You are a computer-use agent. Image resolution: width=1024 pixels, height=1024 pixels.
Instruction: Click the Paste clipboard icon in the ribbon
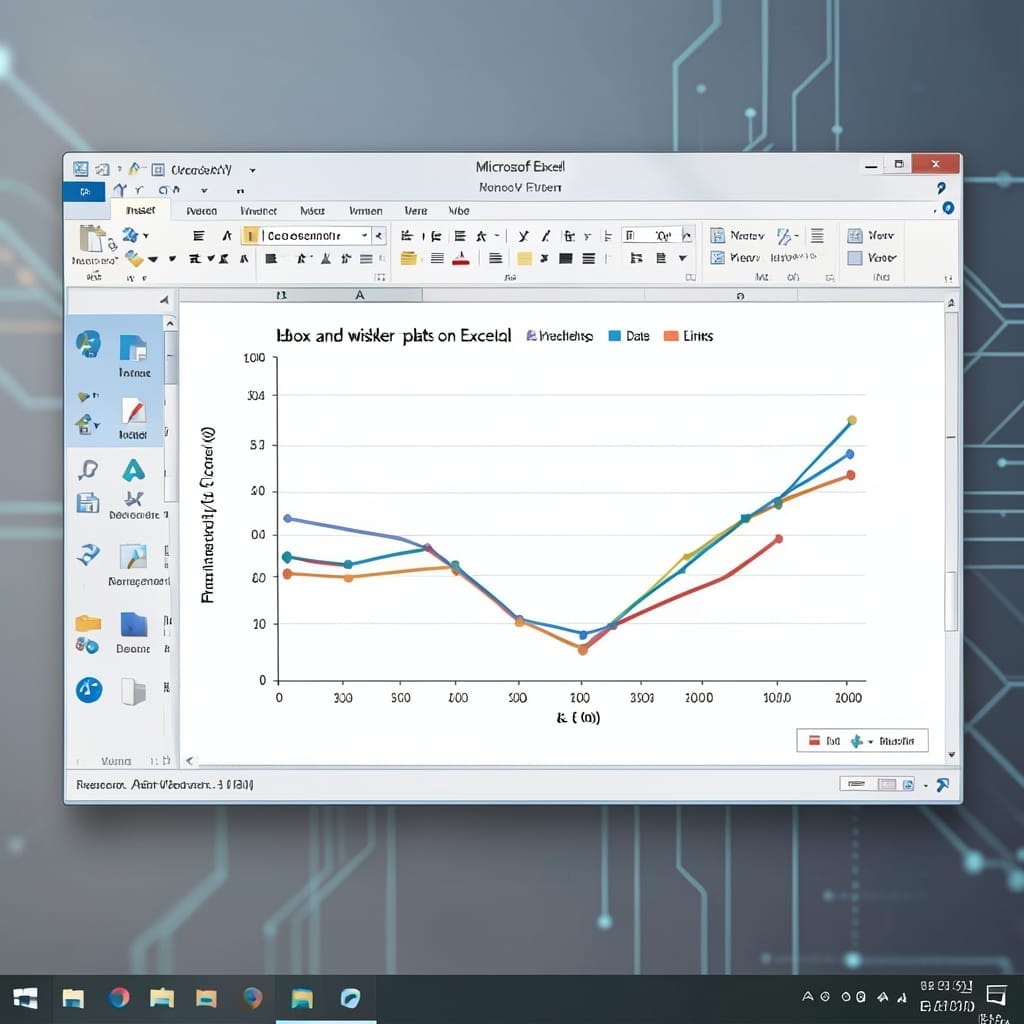click(93, 238)
